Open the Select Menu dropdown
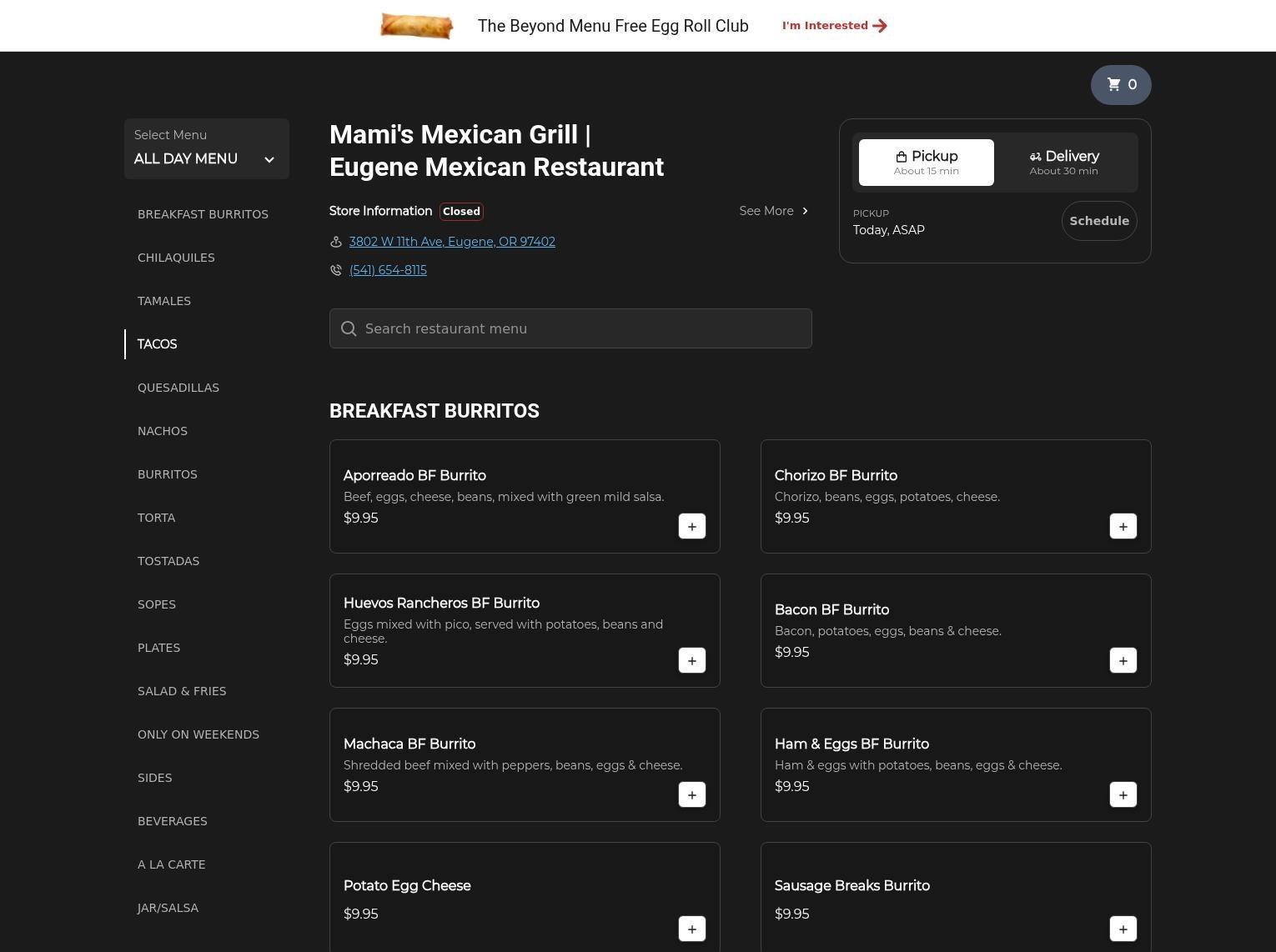Image resolution: width=1276 pixels, height=952 pixels. pos(206,149)
